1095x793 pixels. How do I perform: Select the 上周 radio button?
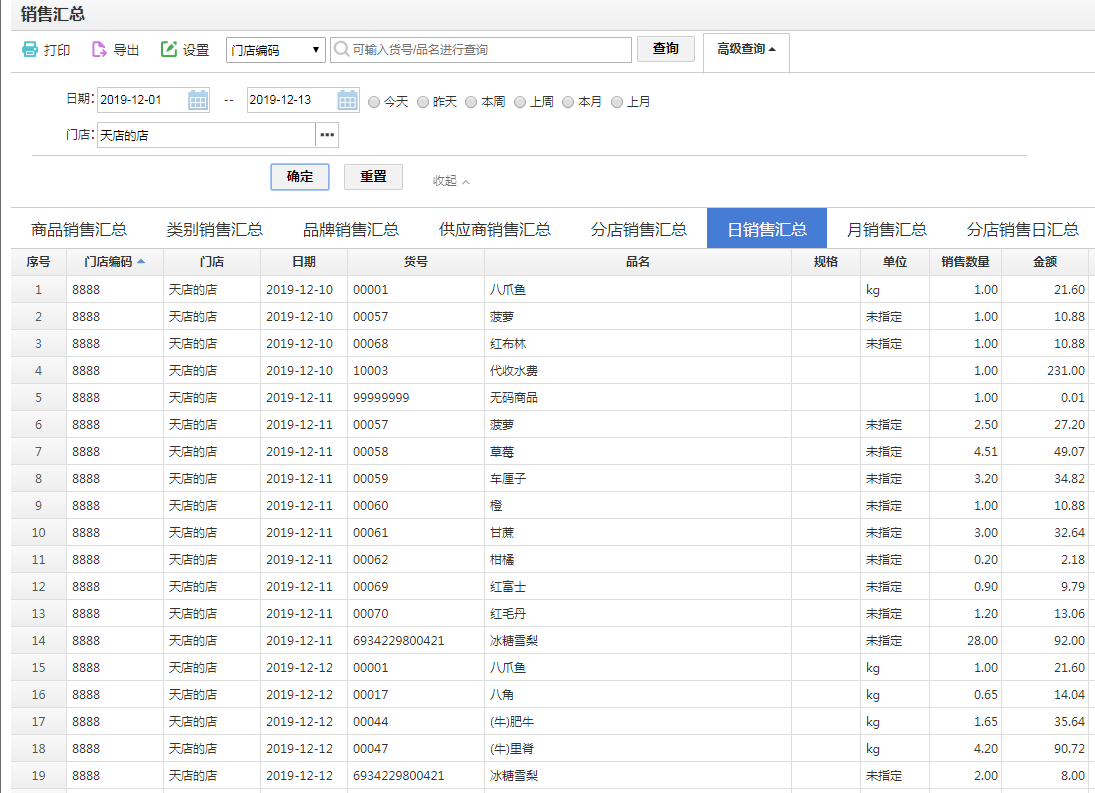[x=520, y=102]
